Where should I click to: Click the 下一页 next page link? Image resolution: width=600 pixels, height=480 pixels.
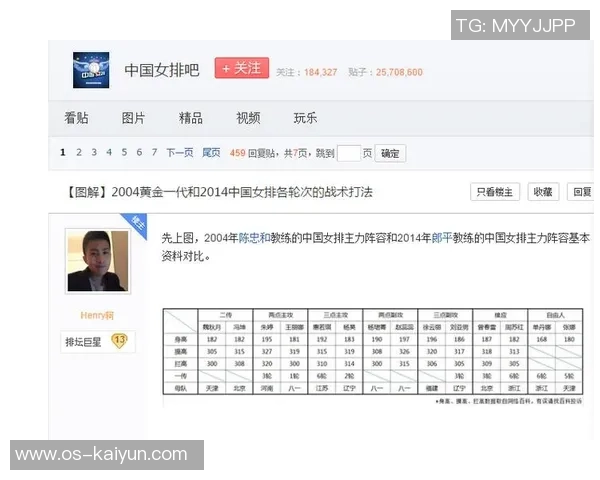(179, 153)
